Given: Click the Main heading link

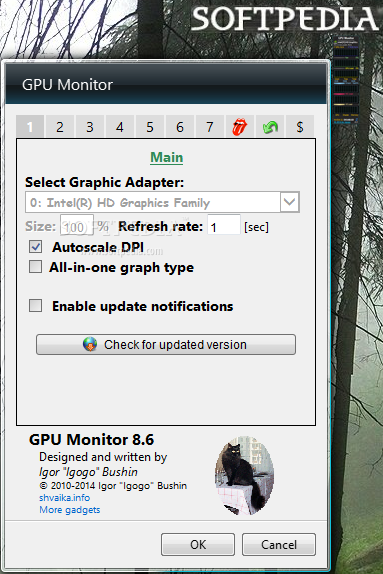Looking at the screenshot, I should (167, 157).
